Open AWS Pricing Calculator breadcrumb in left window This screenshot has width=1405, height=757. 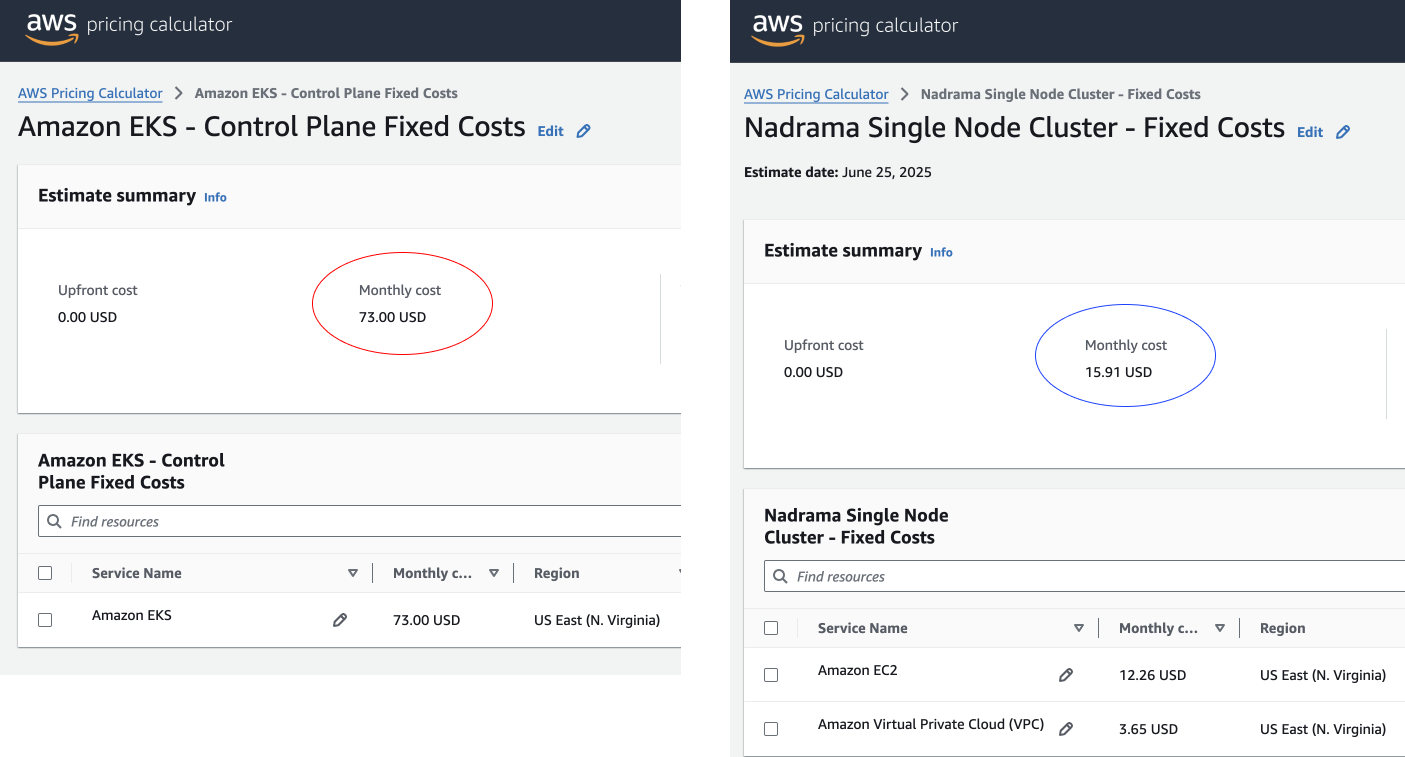click(90, 93)
